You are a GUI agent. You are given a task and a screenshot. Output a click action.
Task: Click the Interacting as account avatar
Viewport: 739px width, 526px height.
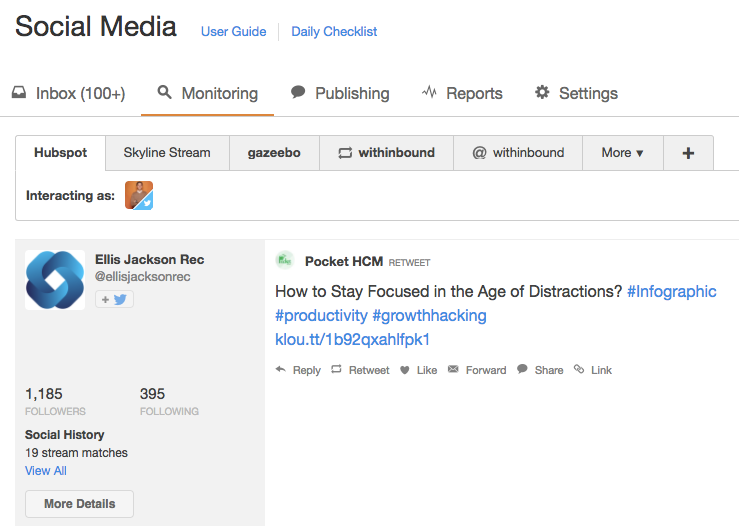139,195
